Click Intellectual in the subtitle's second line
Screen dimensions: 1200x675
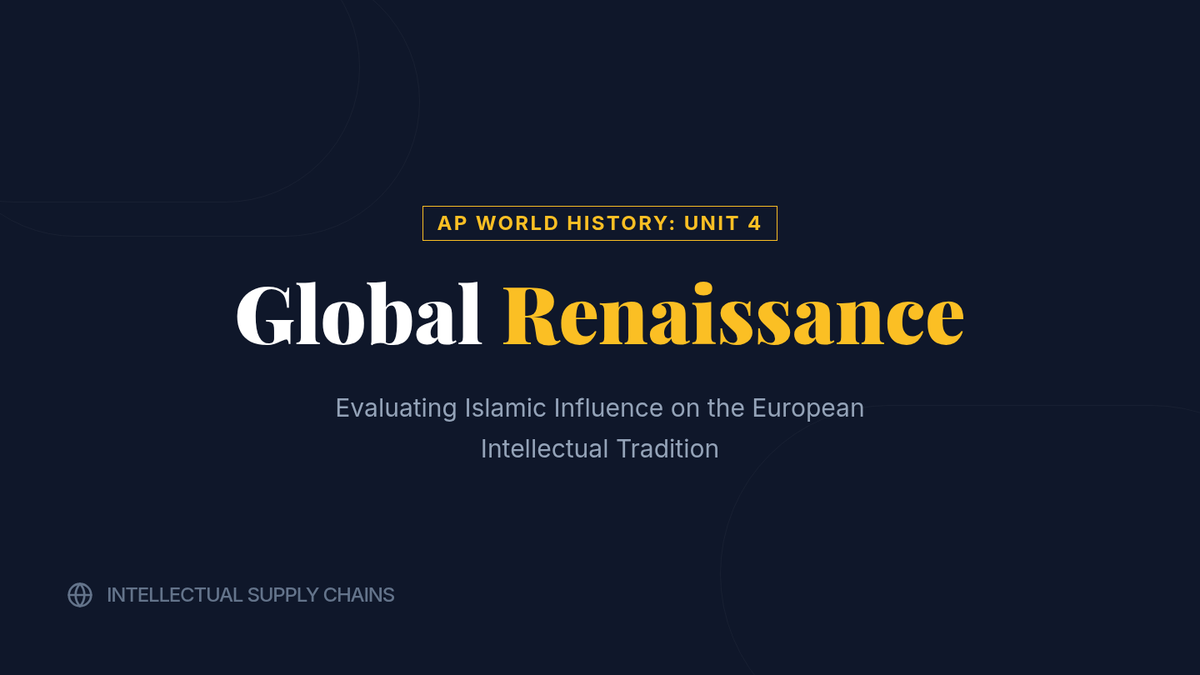(544, 449)
